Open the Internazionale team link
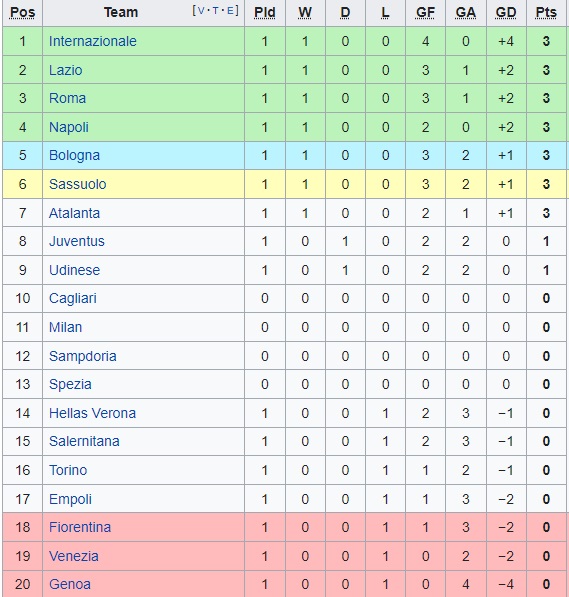Viewport: 569px width, 597px height. (93, 41)
